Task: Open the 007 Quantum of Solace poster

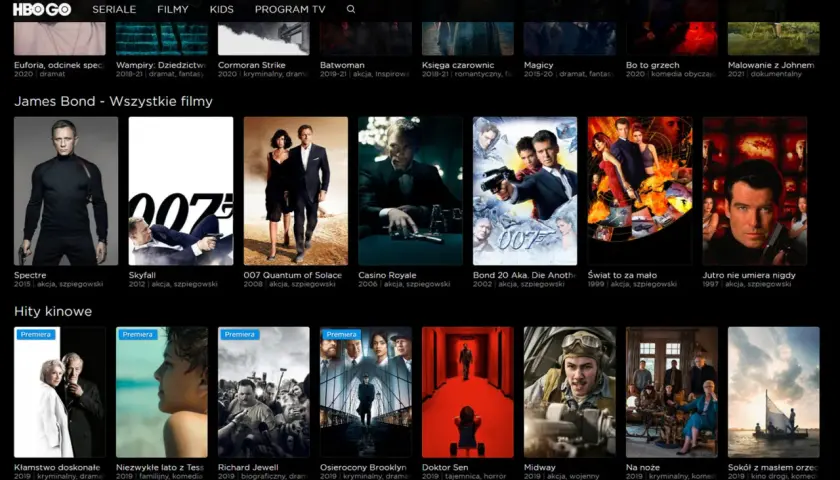Action: [x=296, y=191]
